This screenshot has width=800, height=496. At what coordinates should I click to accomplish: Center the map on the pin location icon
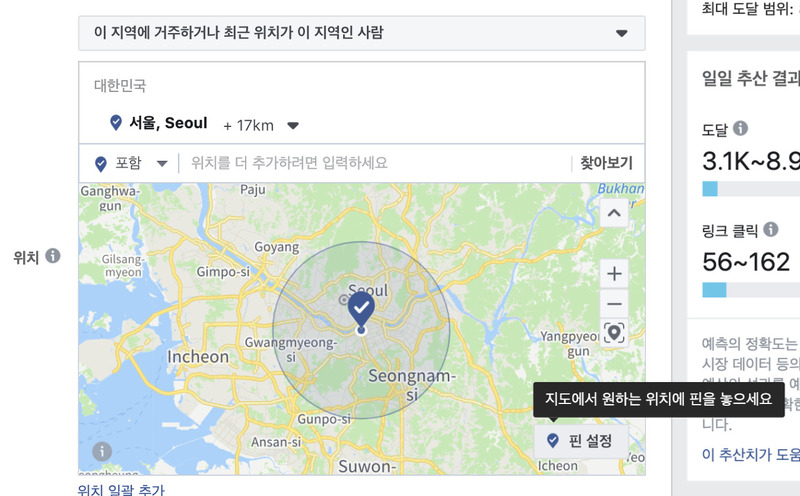[614, 333]
